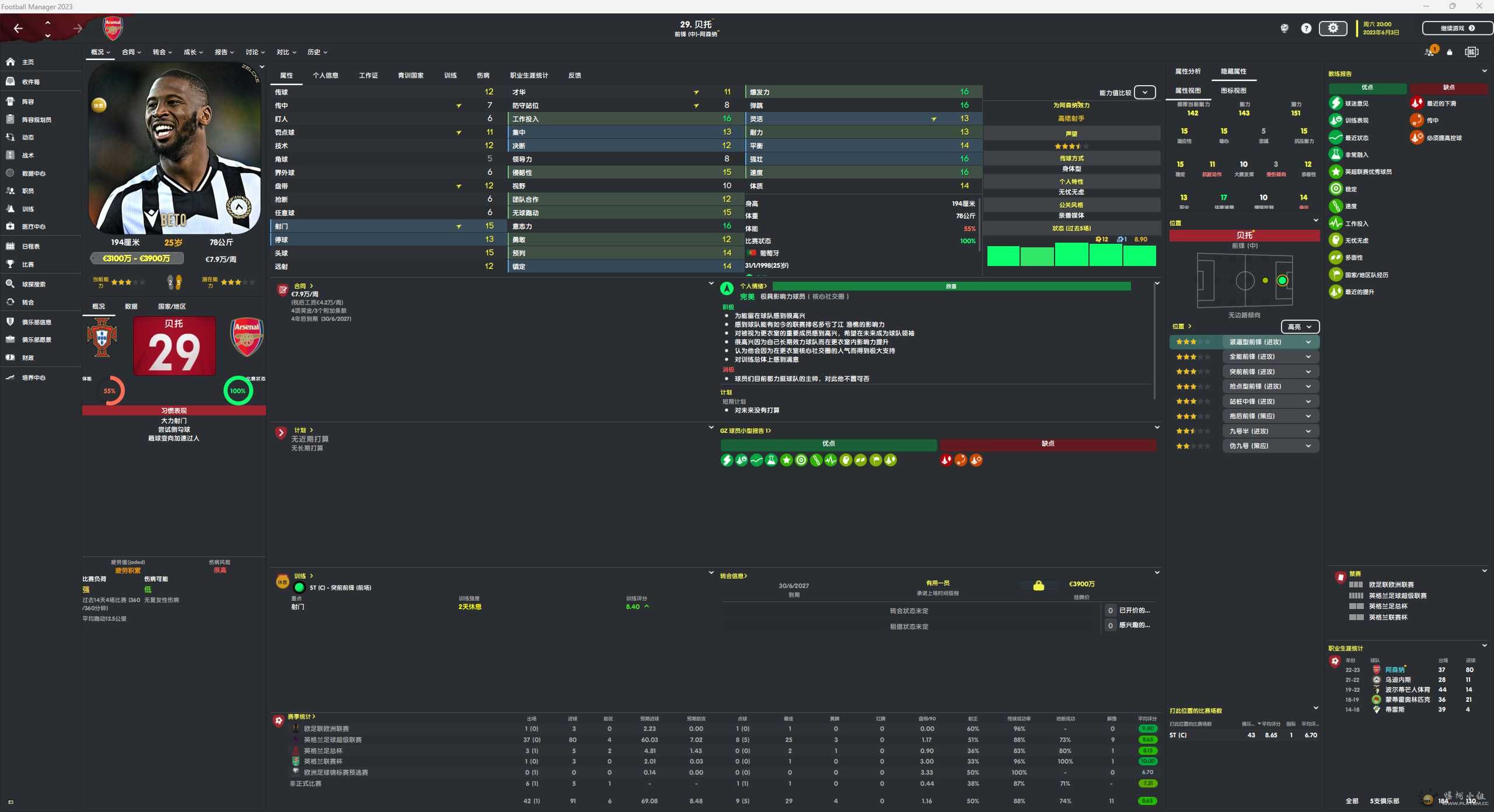This screenshot has width=1494, height=812.
Task: Click the green 欣喜 morale bar
Action: coord(951,286)
